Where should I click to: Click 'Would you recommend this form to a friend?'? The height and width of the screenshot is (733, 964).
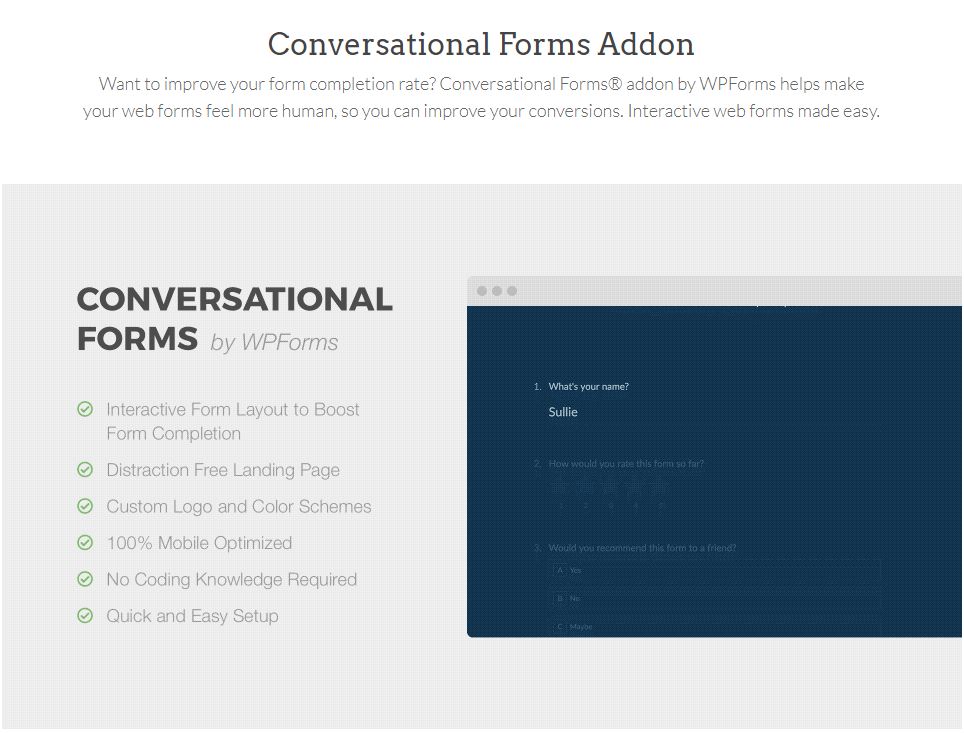pos(642,548)
